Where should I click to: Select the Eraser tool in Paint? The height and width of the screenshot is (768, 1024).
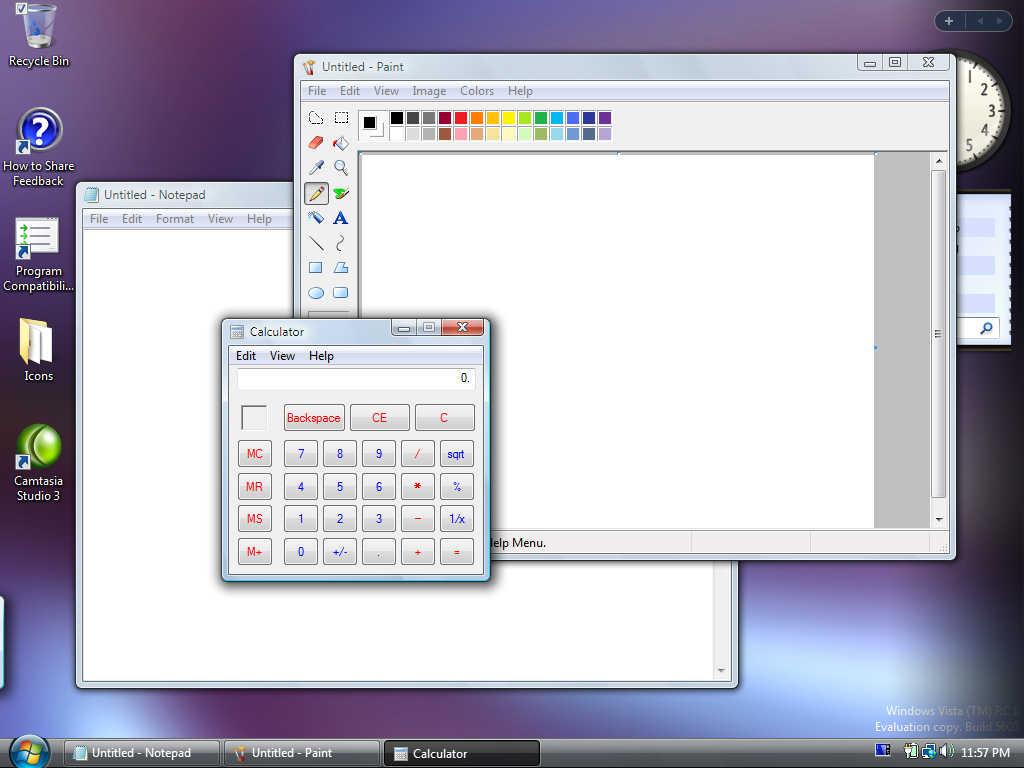[316, 143]
